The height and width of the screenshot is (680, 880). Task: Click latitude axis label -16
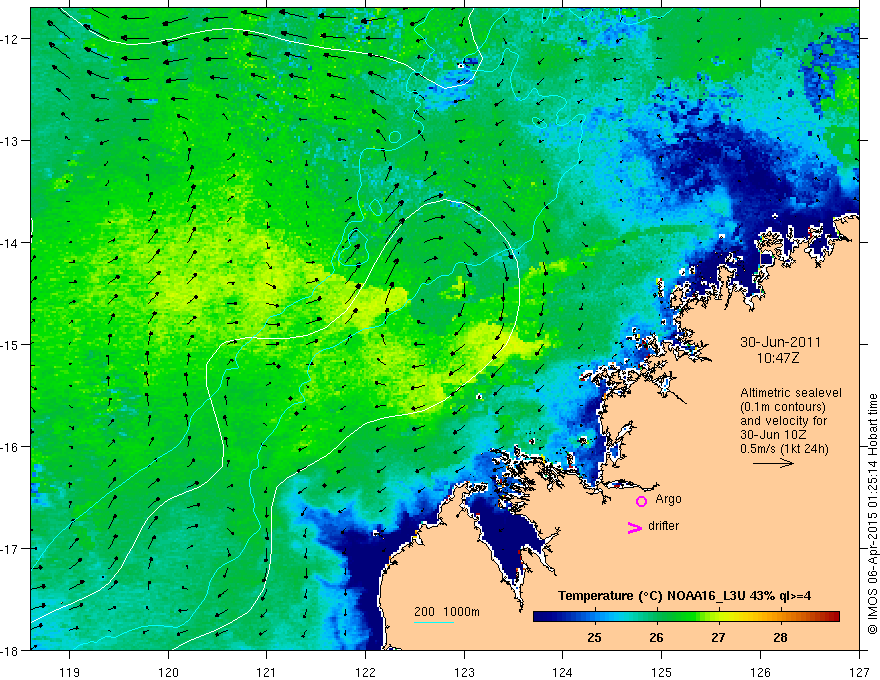(x=10, y=447)
